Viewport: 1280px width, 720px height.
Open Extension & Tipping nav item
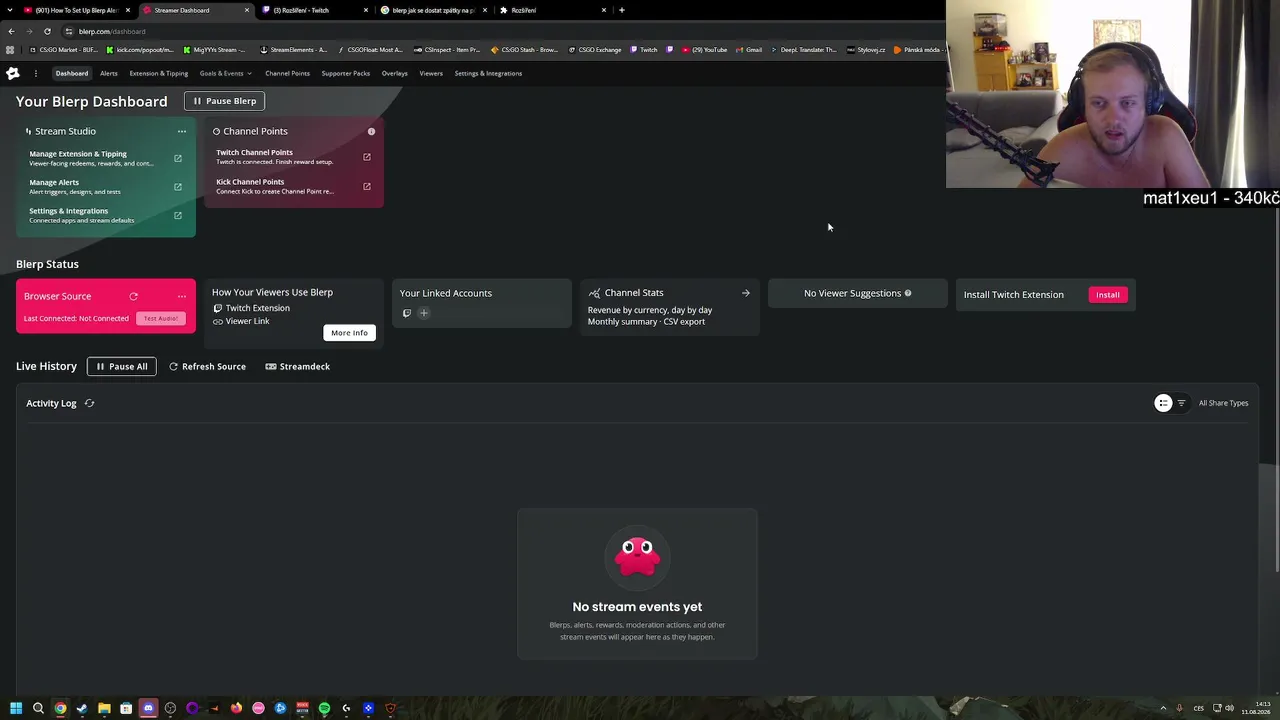(158, 73)
